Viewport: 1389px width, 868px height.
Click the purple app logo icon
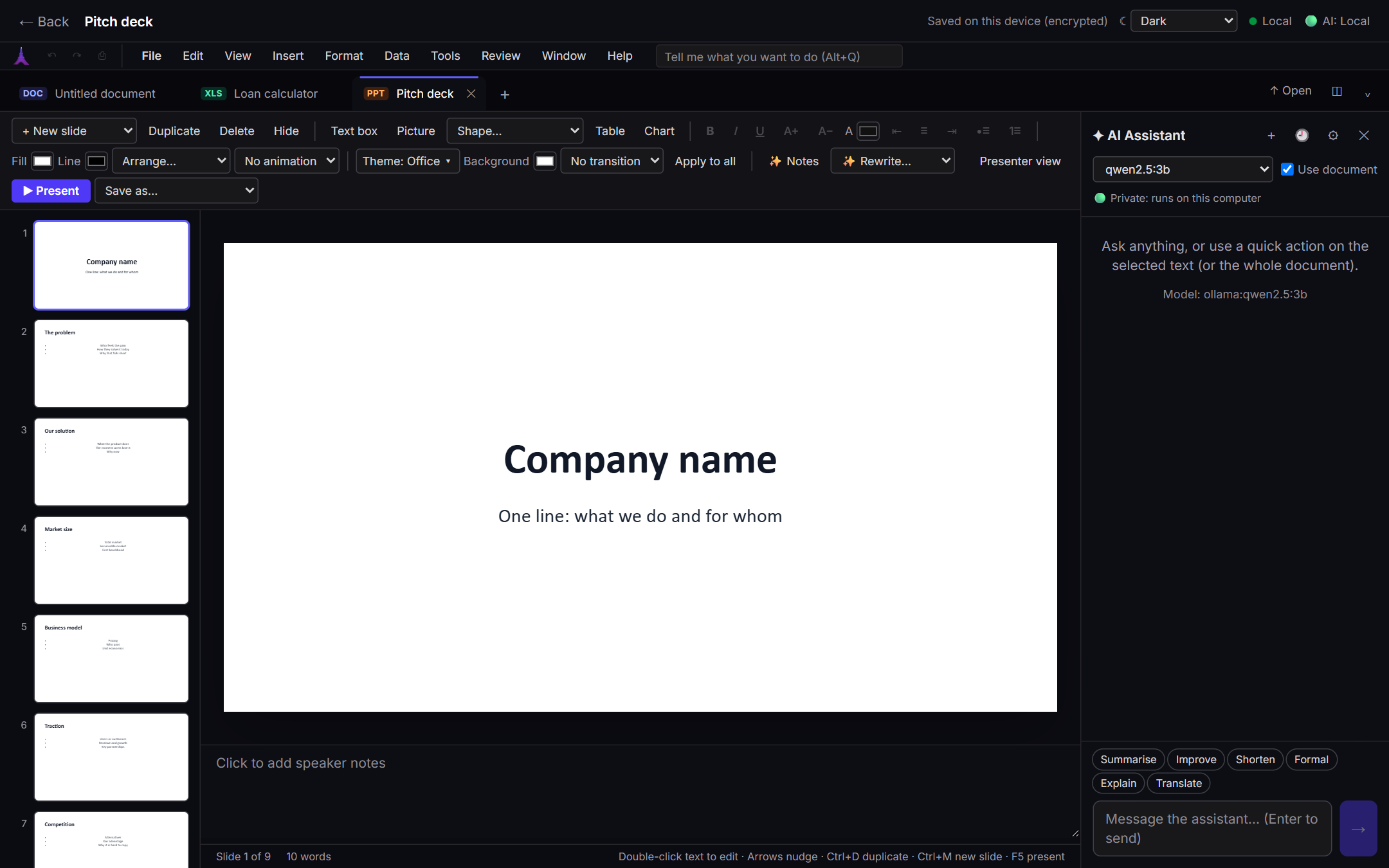pos(22,57)
